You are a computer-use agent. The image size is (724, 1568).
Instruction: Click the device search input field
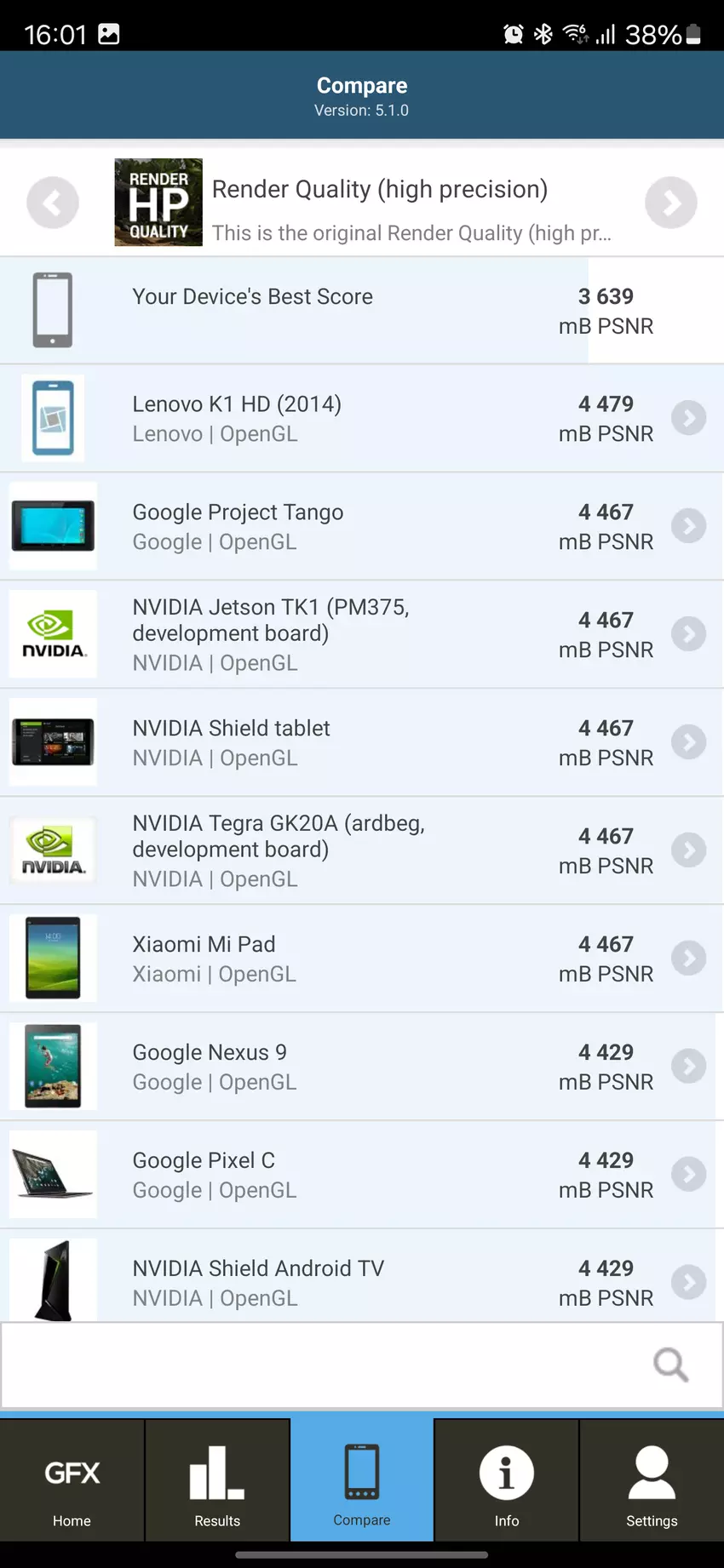point(324,1365)
